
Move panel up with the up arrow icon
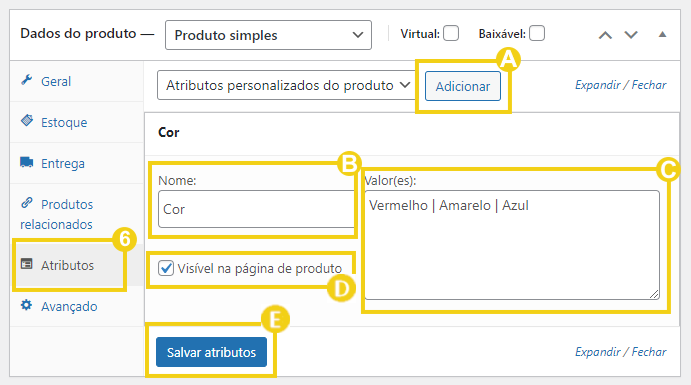[605, 35]
